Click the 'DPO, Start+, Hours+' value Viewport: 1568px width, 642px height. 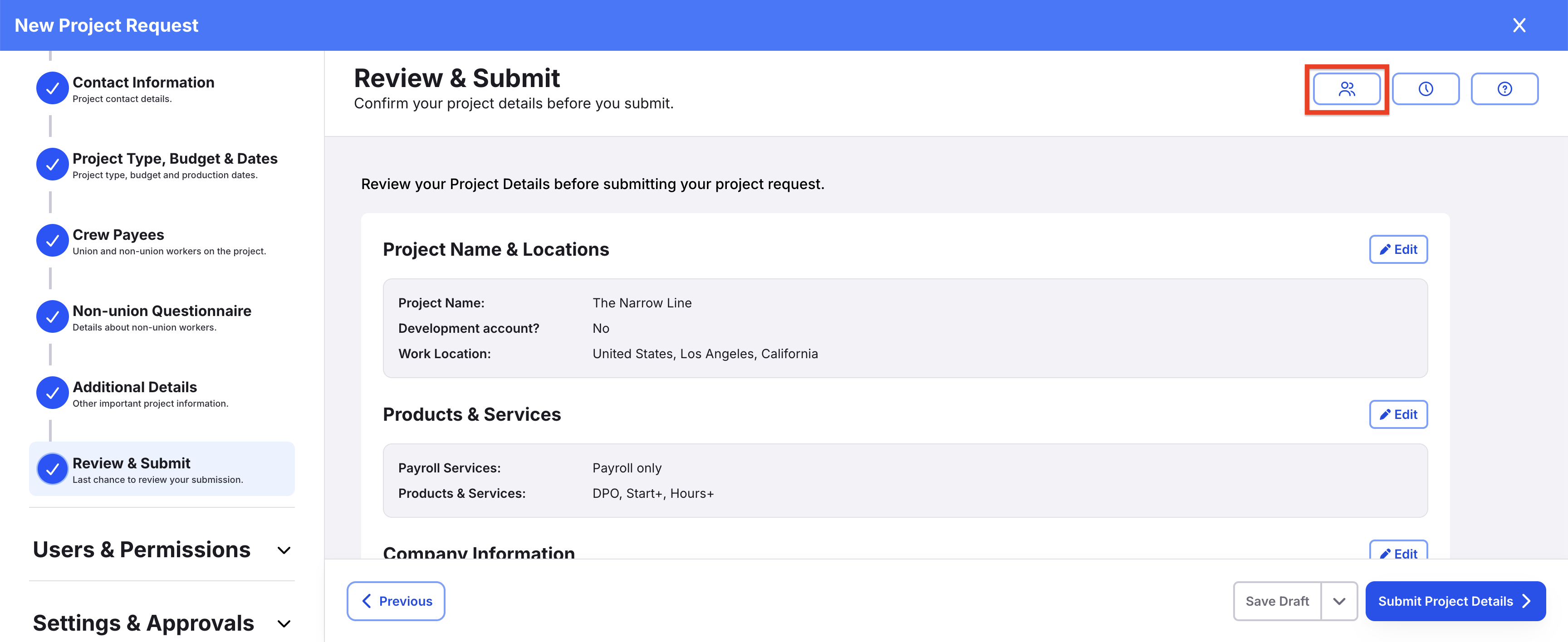tap(653, 494)
